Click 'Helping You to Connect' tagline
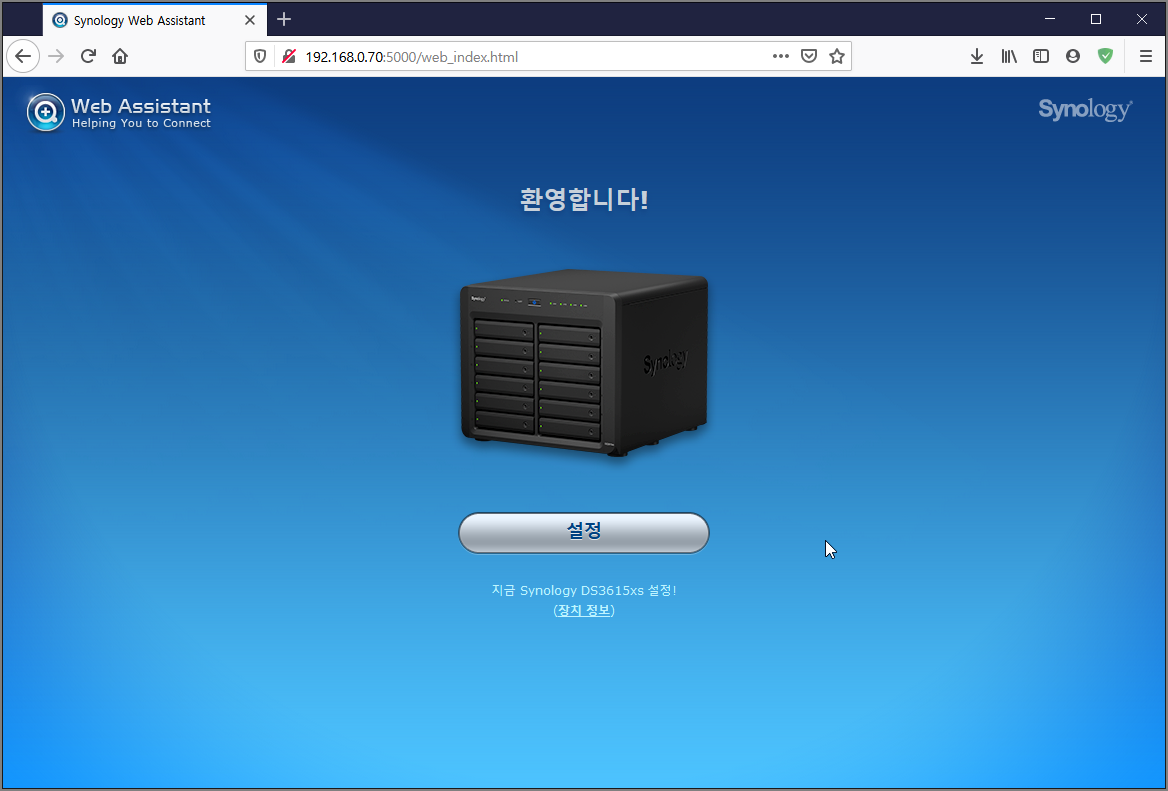Viewport: 1168px width, 791px height. tap(142, 124)
